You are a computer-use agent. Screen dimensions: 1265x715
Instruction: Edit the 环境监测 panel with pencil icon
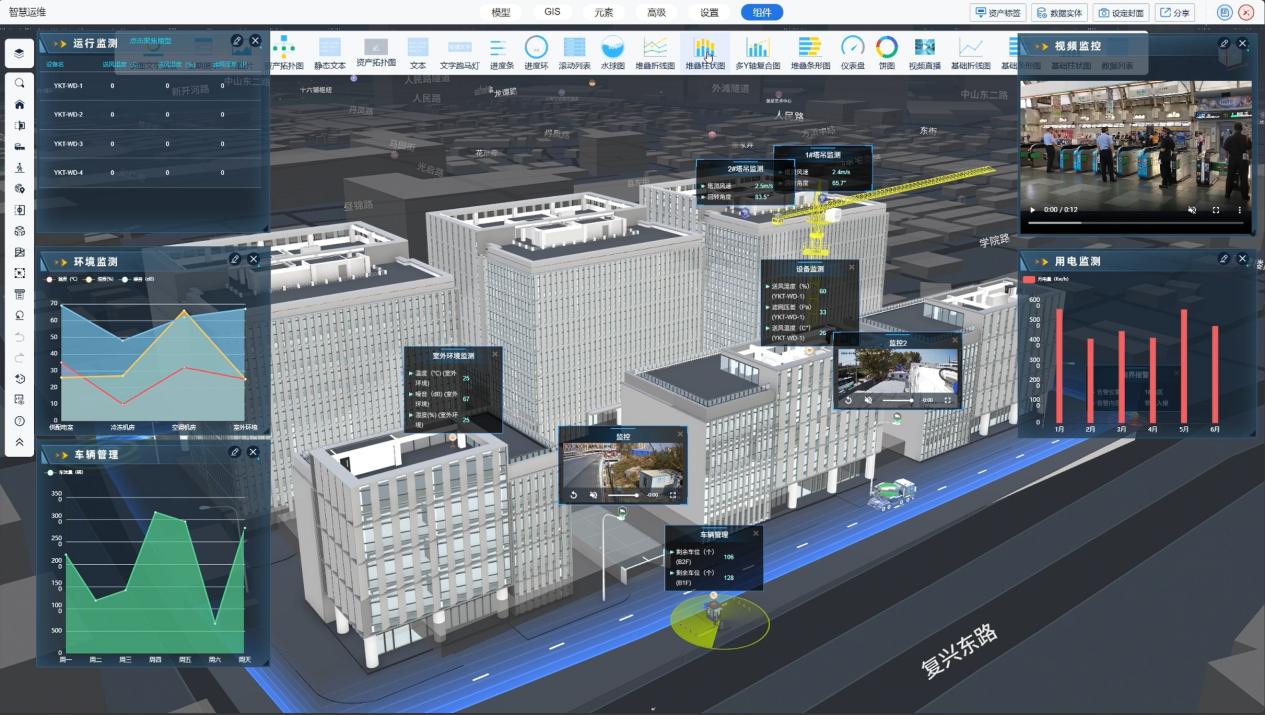click(x=235, y=259)
